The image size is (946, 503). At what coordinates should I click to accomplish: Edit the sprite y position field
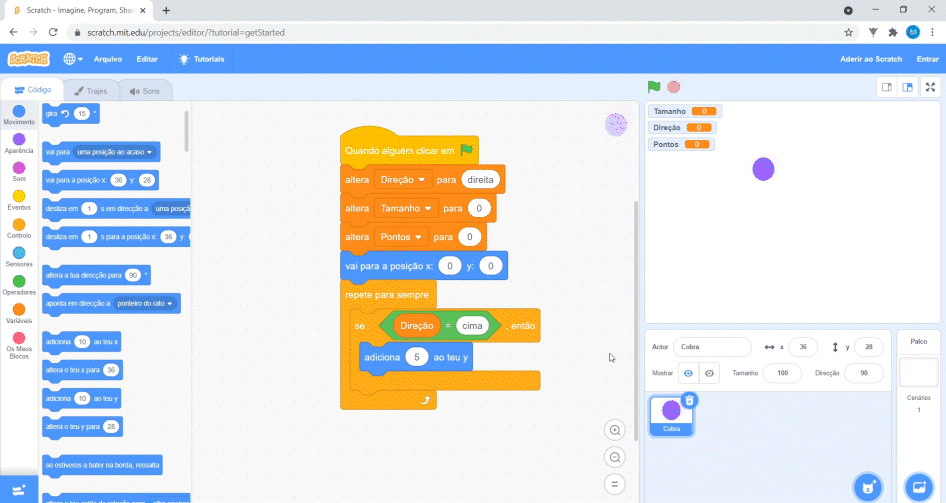click(868, 347)
